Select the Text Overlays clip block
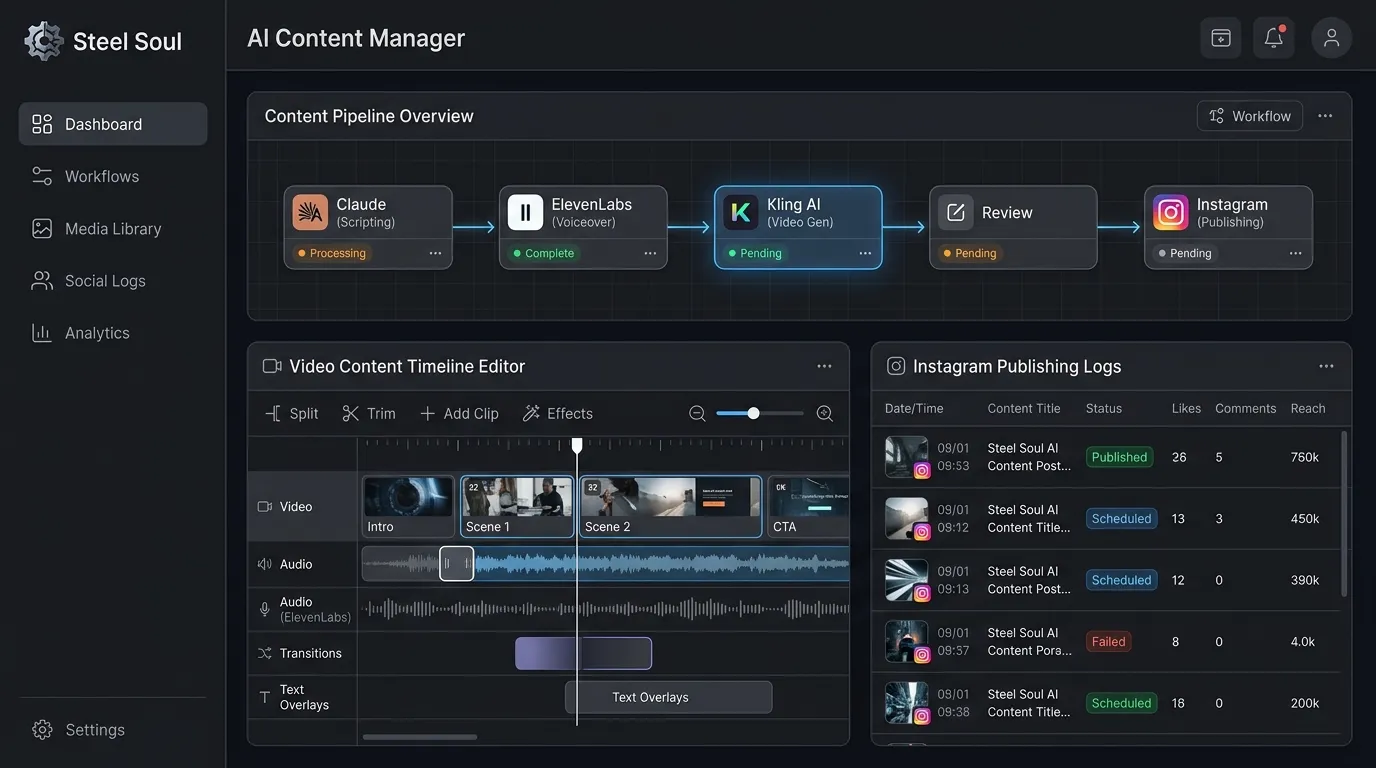The width and height of the screenshot is (1376, 768). pyautogui.click(x=668, y=697)
